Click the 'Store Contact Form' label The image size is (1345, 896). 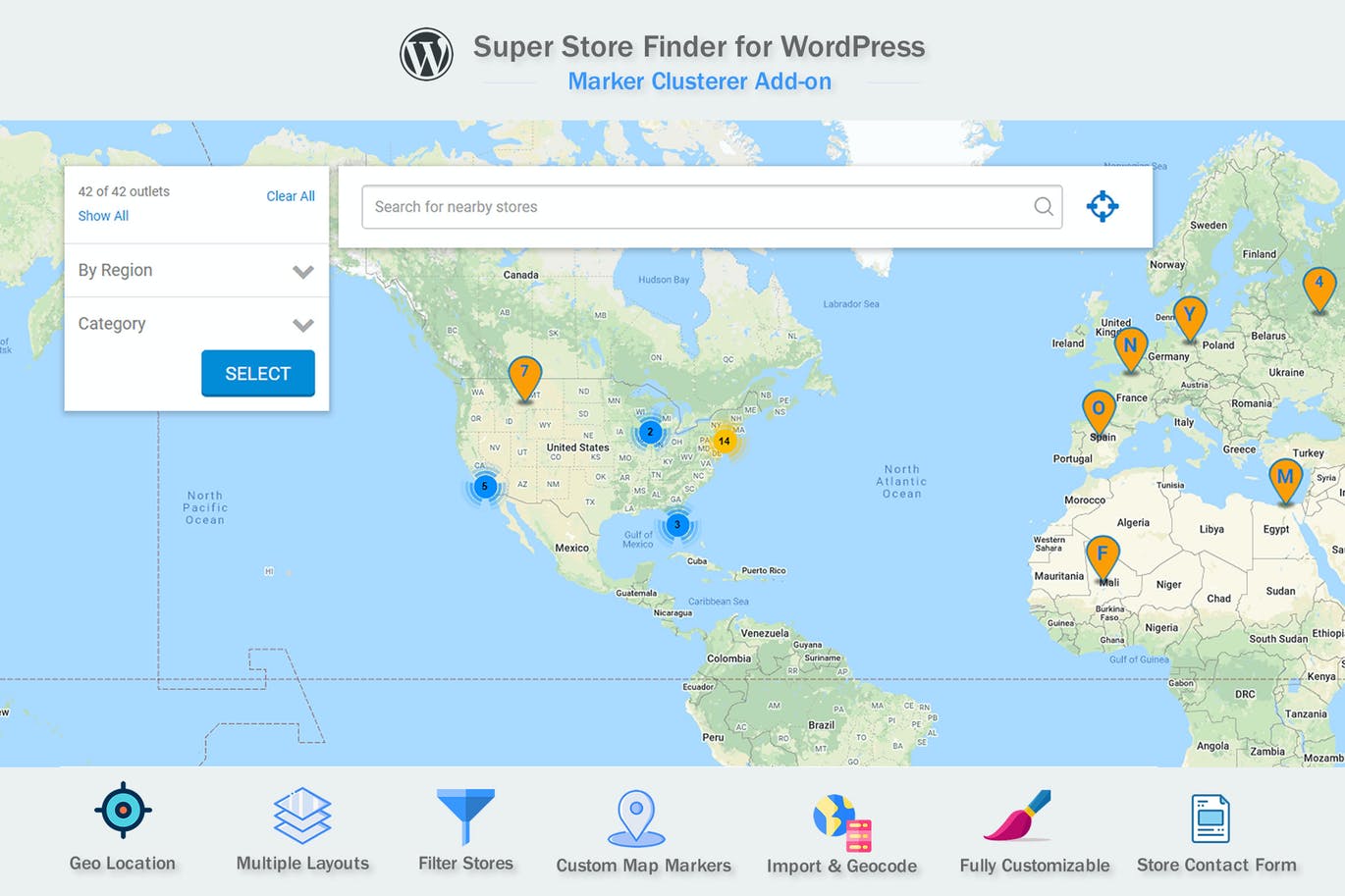tap(1216, 865)
